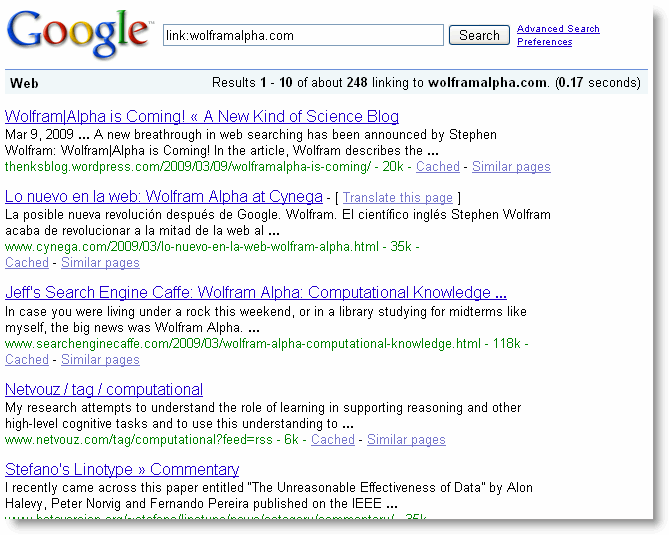Open Cached link for cynega.com result
The height and width of the screenshot is (535, 669).
[27, 262]
